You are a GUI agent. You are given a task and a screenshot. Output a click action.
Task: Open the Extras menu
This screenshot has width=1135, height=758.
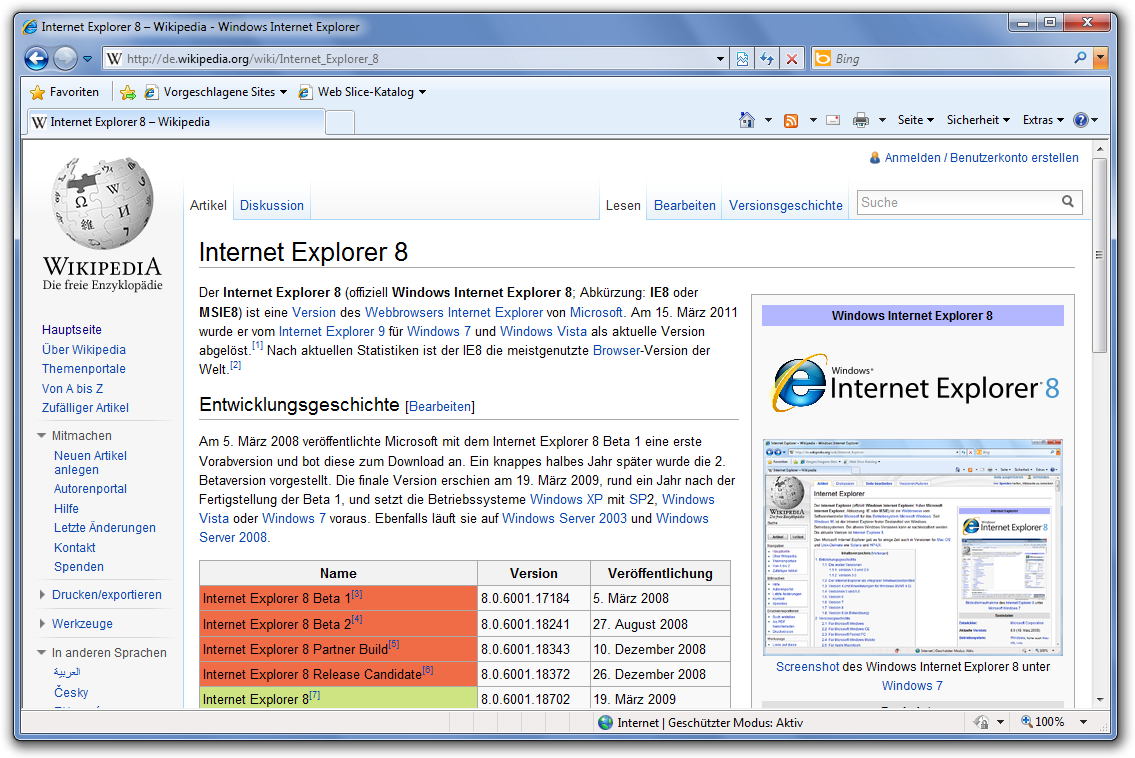[x=1043, y=120]
